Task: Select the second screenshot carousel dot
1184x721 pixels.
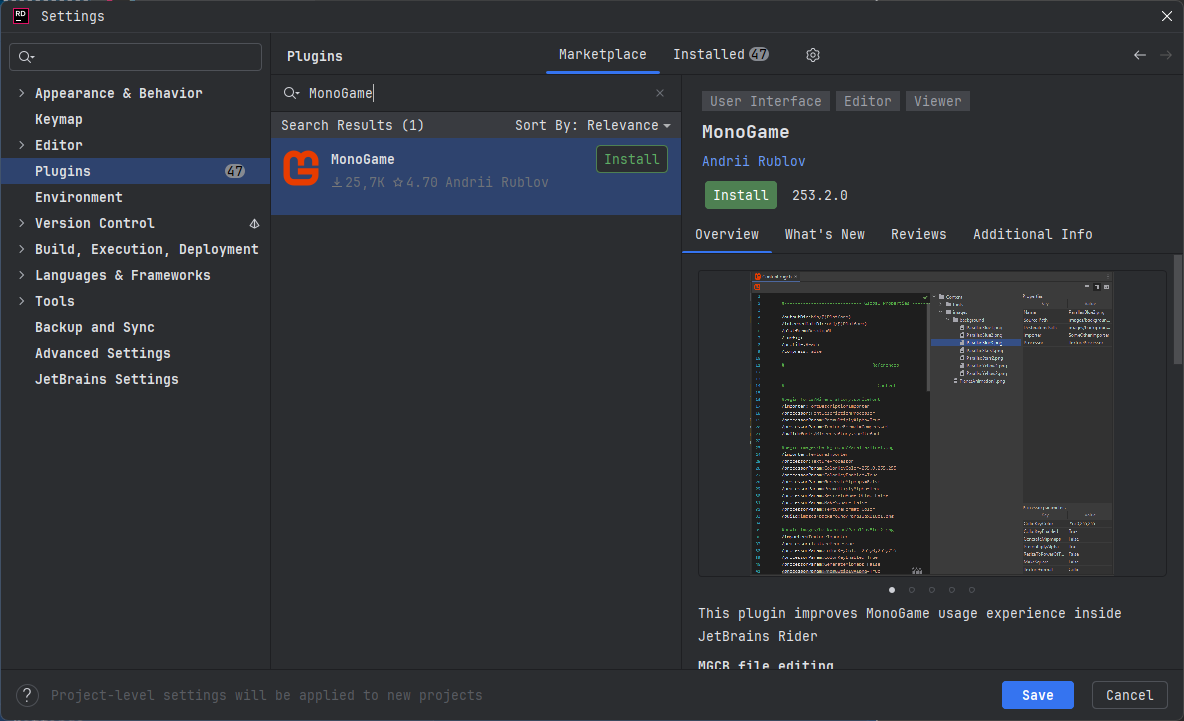Action: pyautogui.click(x=911, y=590)
